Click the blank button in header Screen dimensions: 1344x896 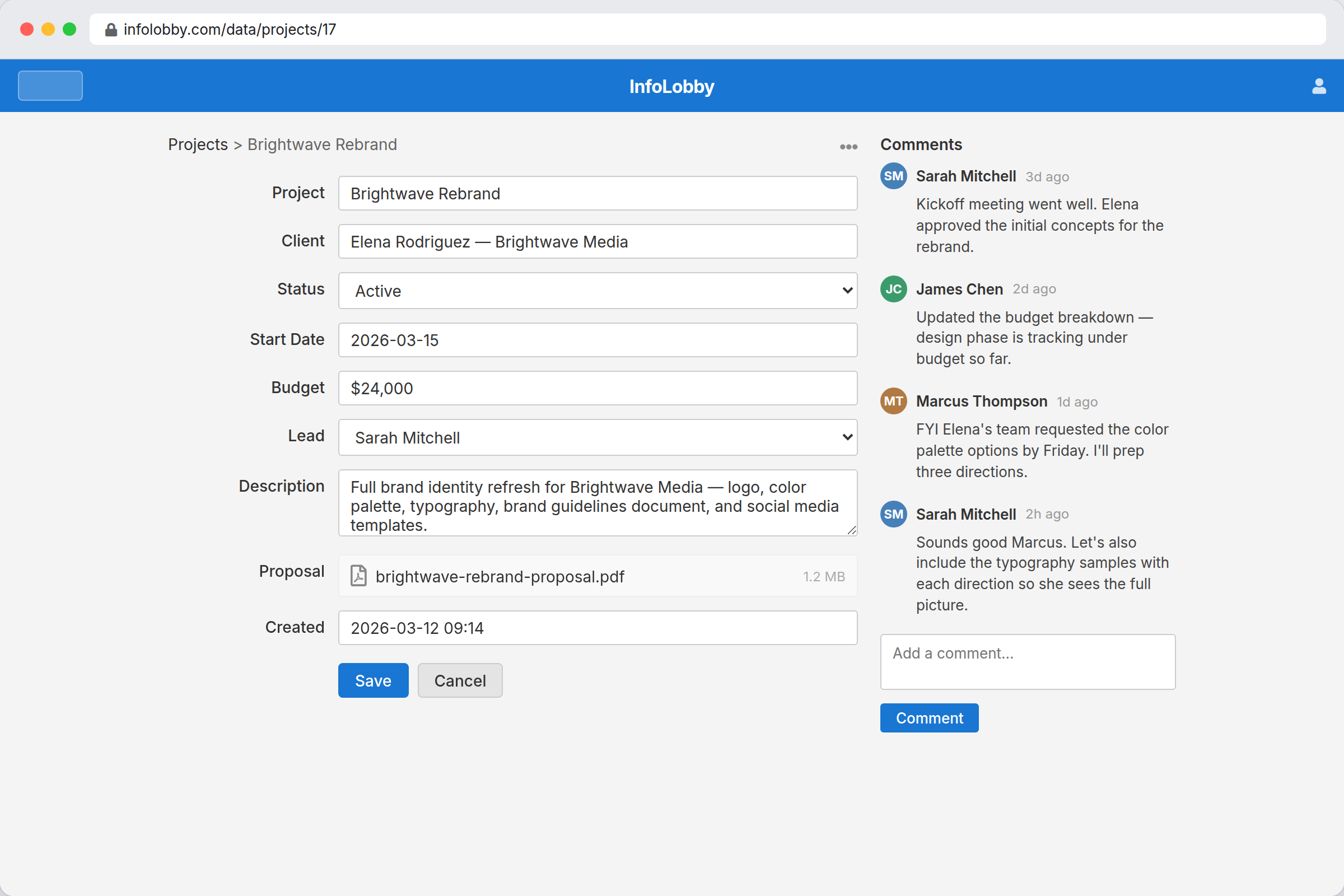tap(50, 86)
